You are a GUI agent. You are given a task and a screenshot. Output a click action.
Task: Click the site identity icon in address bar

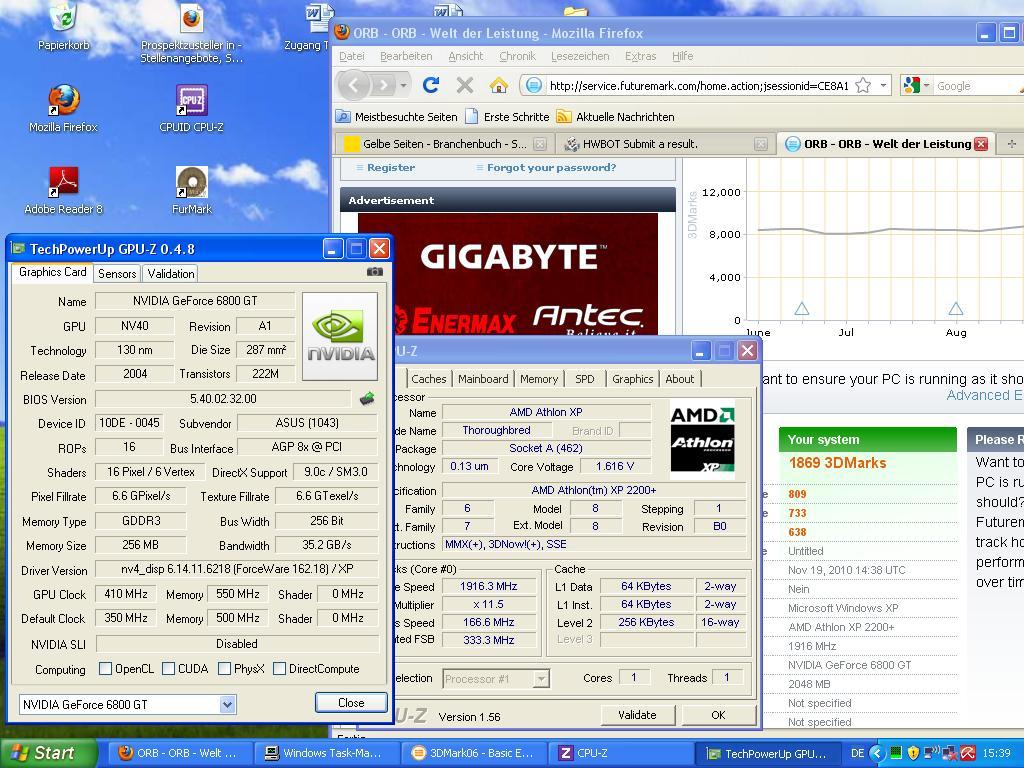tap(534, 86)
